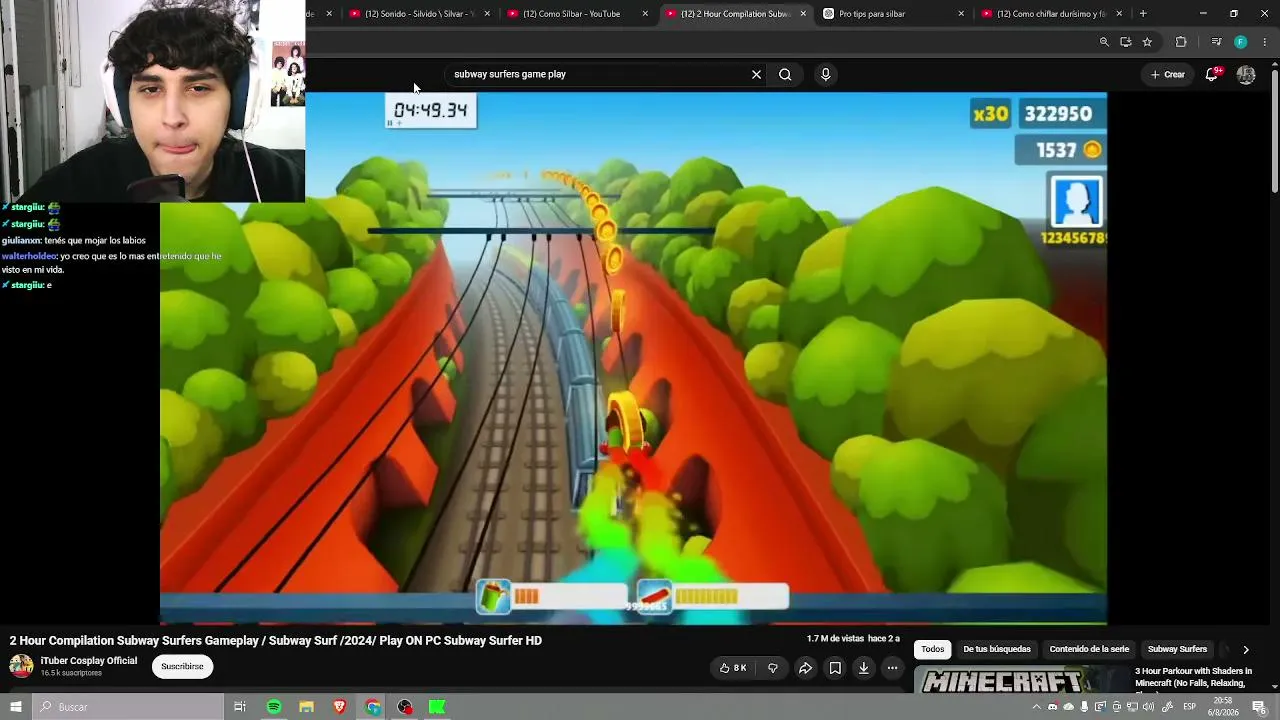Share the video via arrow icon

[805, 668]
